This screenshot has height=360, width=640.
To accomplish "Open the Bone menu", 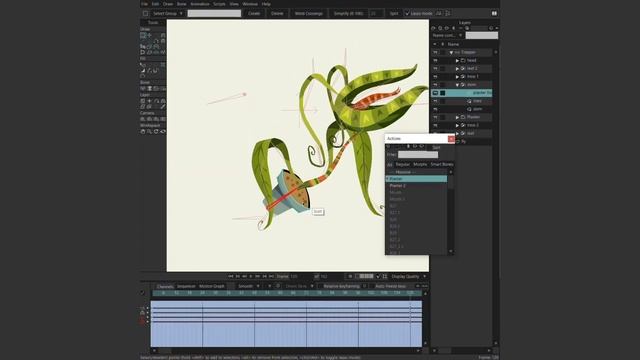I will (182, 4).
